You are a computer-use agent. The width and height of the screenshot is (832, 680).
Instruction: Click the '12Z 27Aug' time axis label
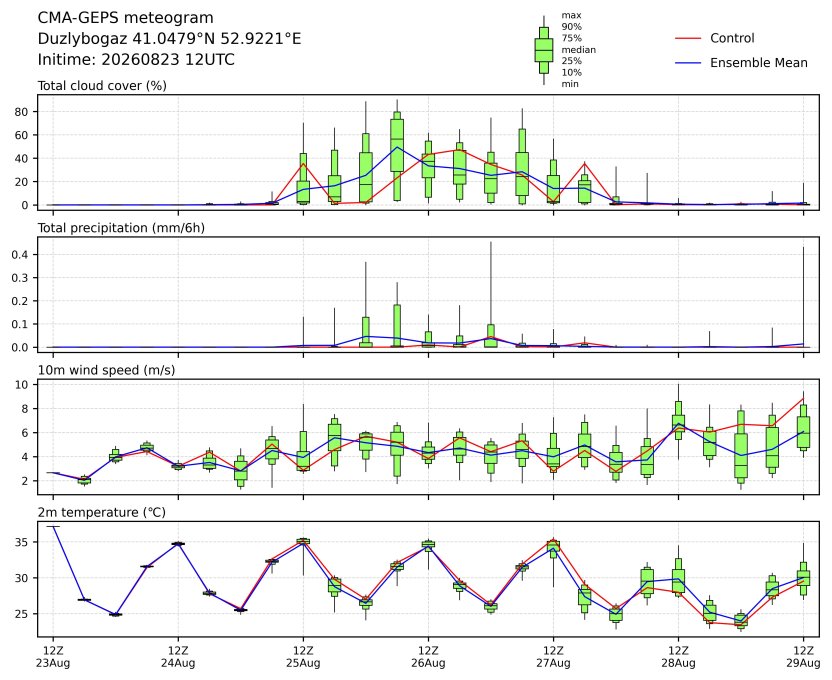[553, 657]
